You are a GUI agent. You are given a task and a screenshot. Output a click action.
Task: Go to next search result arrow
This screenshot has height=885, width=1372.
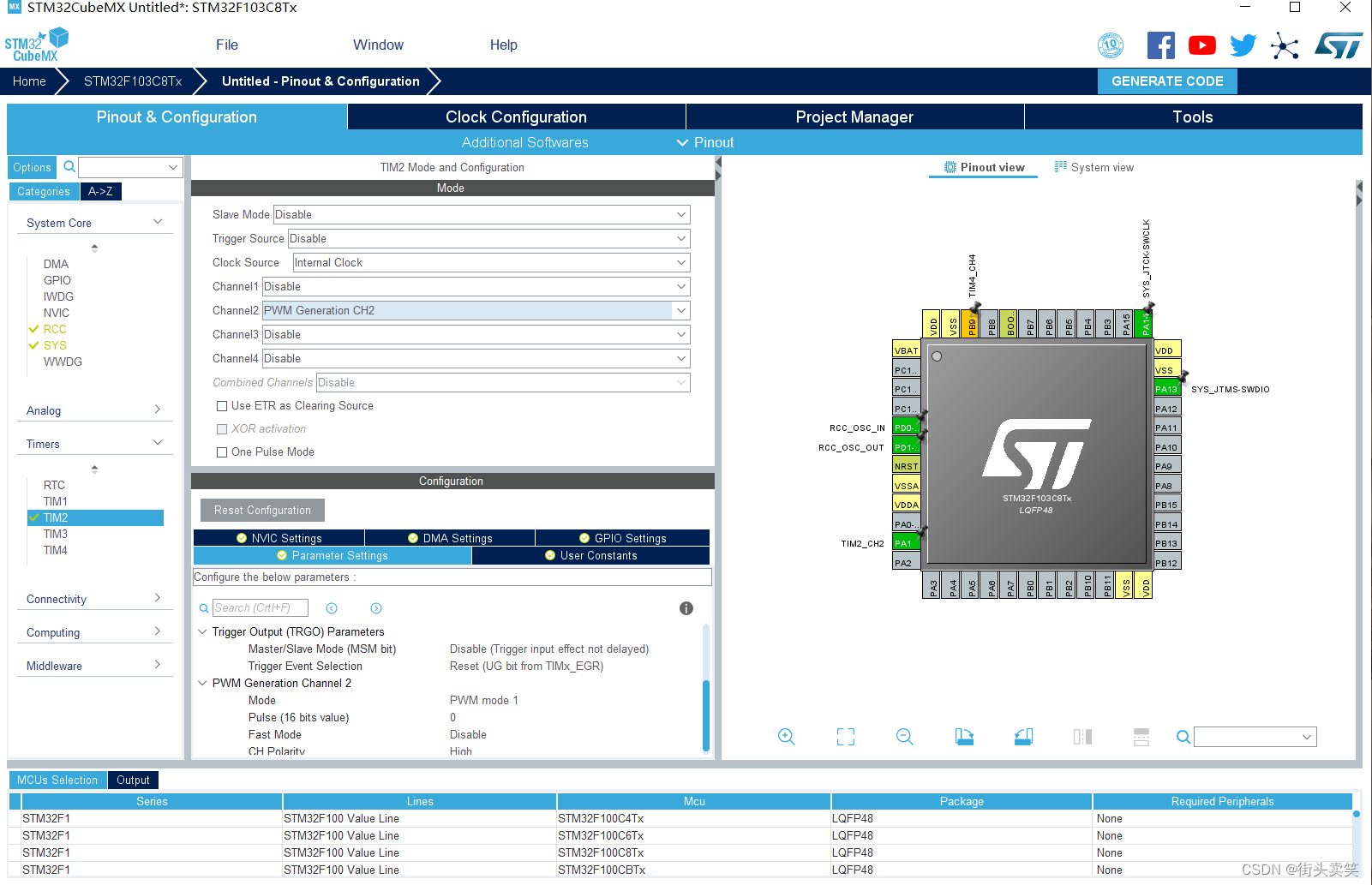click(x=376, y=608)
